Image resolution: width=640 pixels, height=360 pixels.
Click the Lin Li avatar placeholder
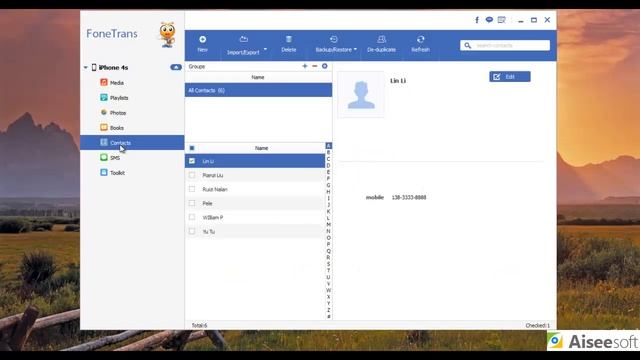[x=361, y=95]
